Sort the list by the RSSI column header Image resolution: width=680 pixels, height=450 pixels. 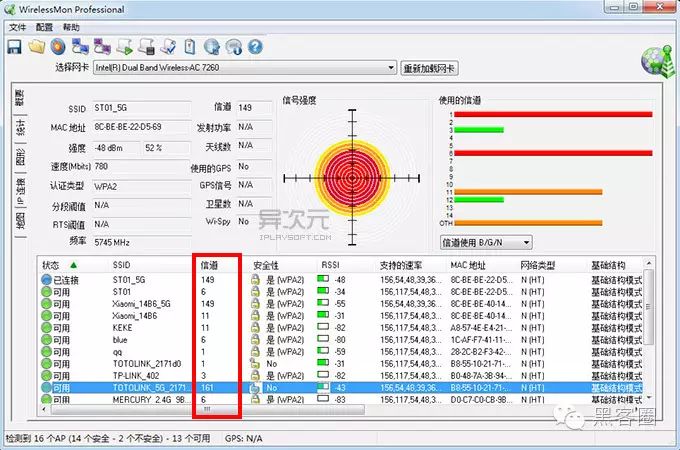click(x=330, y=265)
